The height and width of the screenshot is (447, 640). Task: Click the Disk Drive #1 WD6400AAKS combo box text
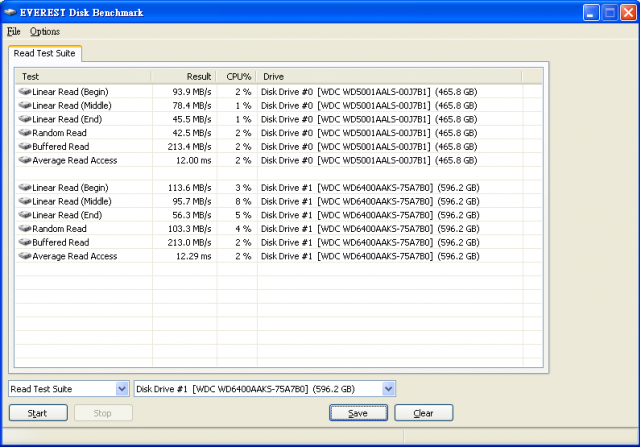pyautogui.click(x=245, y=389)
